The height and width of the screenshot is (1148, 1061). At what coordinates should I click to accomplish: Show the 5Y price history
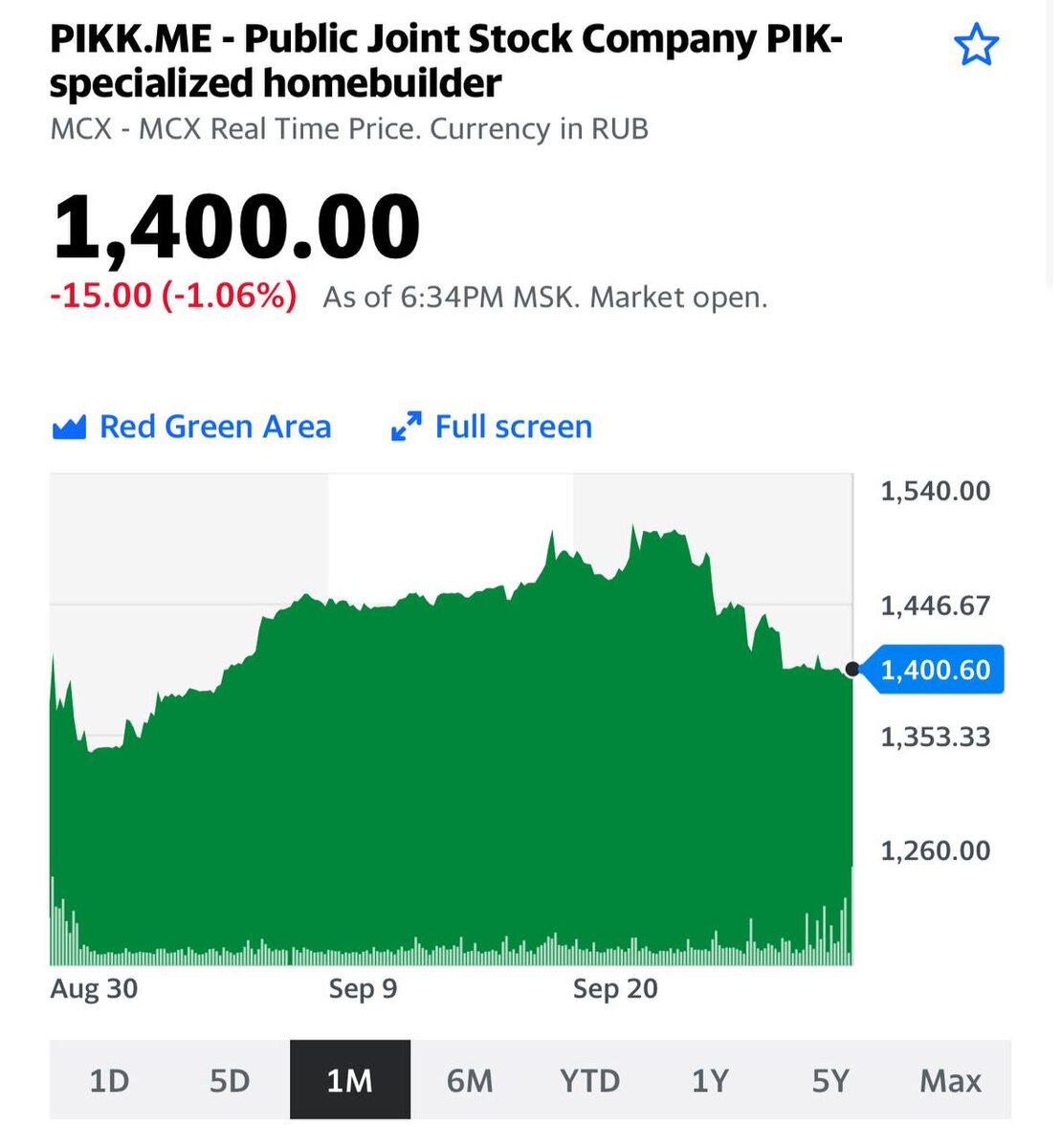830,1080
